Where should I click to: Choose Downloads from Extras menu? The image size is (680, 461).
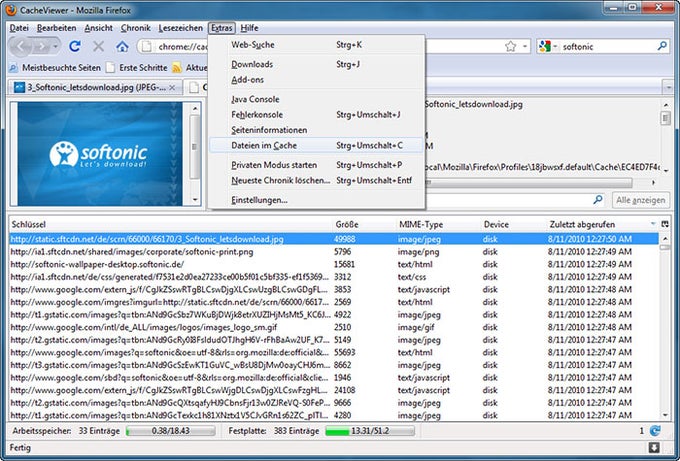[316, 64]
